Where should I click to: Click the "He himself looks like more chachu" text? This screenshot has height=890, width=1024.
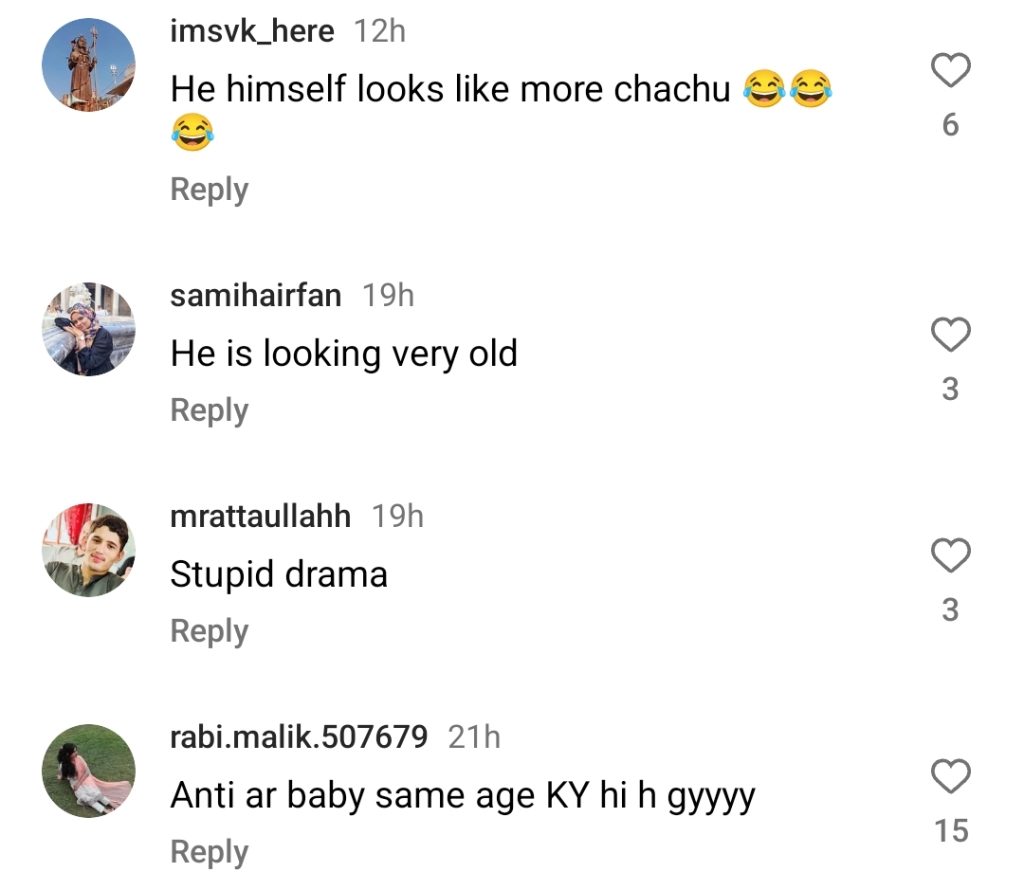[450, 90]
